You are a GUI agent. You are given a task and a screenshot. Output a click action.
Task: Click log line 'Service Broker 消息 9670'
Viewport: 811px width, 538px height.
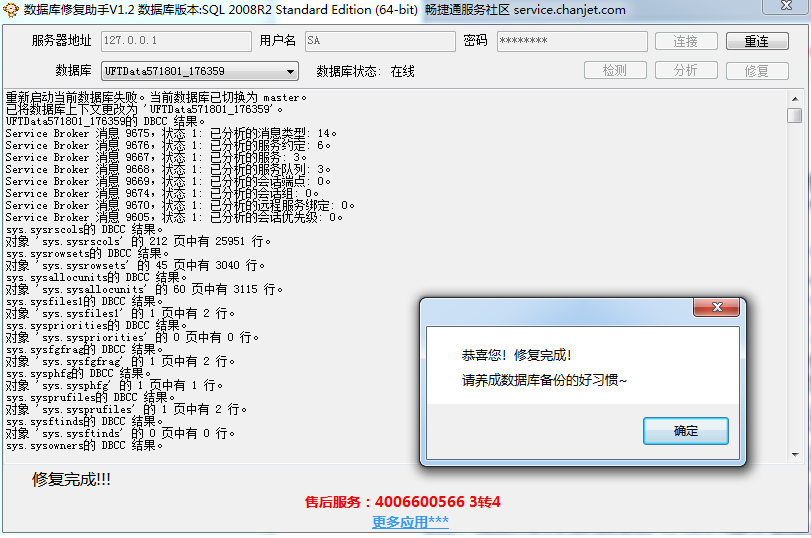pyautogui.click(x=180, y=205)
